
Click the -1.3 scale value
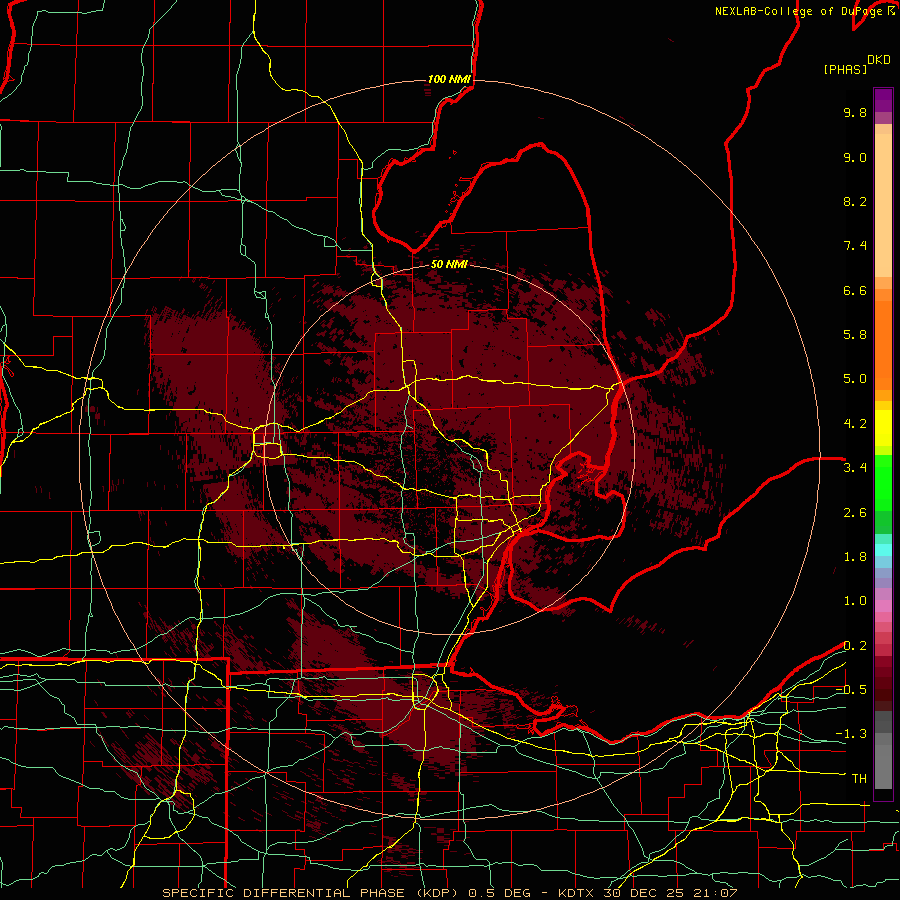click(851, 734)
